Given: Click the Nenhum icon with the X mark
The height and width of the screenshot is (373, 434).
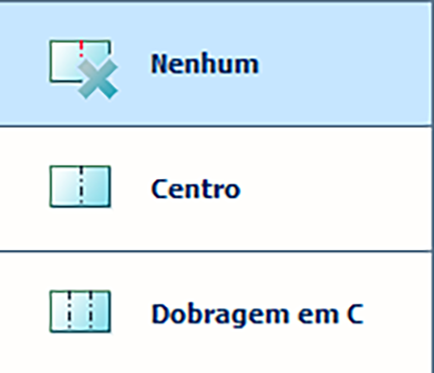Looking at the screenshot, I should tap(84, 69).
